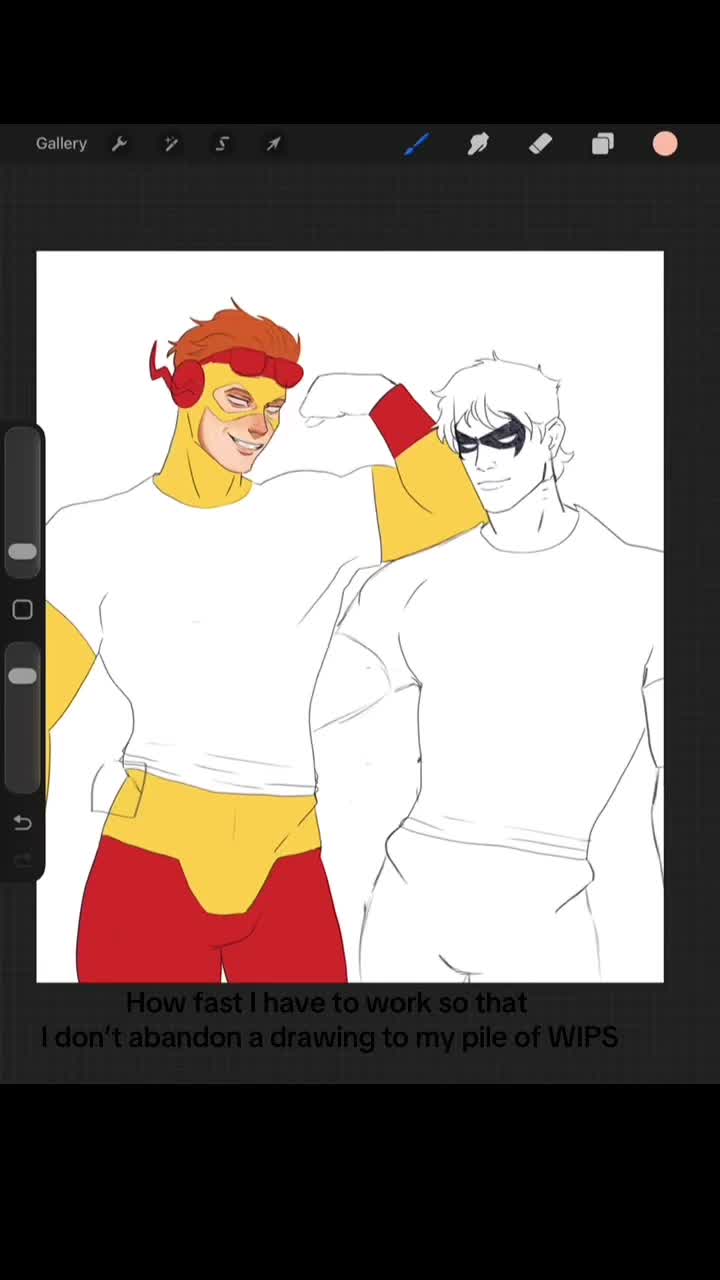Open the Gallery

(61, 144)
